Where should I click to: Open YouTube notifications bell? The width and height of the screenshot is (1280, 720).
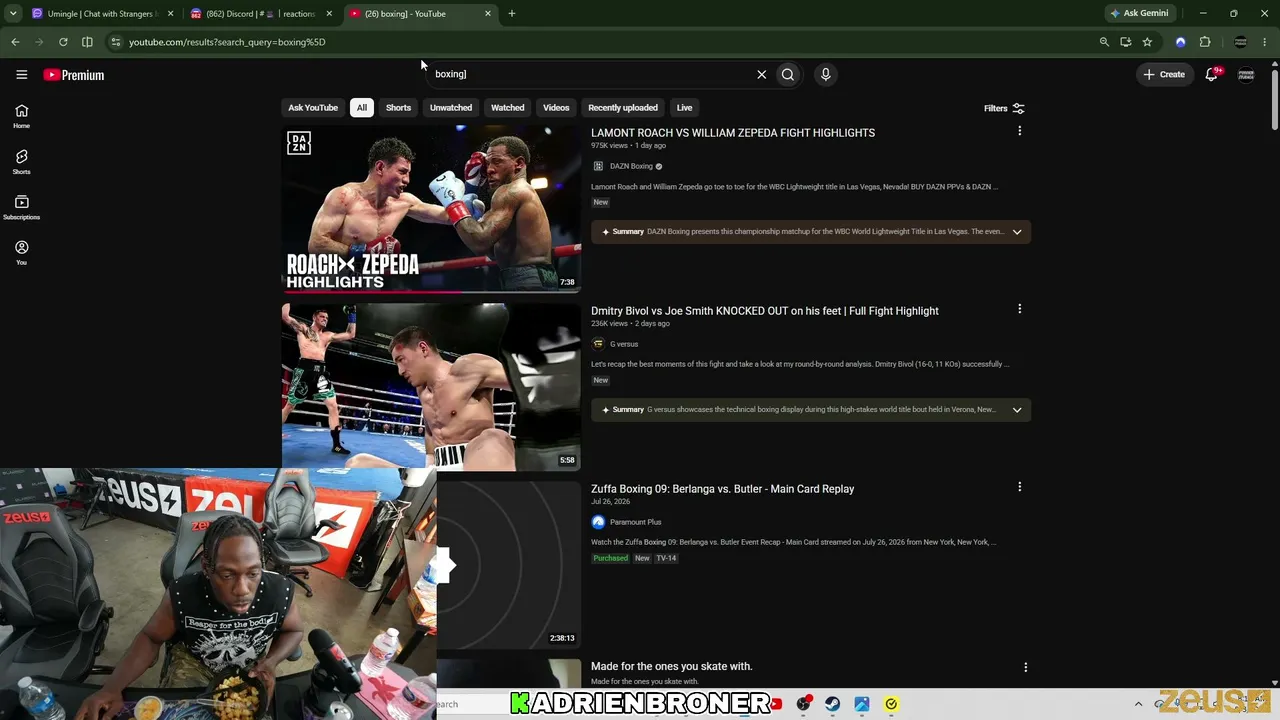pos(1212,75)
